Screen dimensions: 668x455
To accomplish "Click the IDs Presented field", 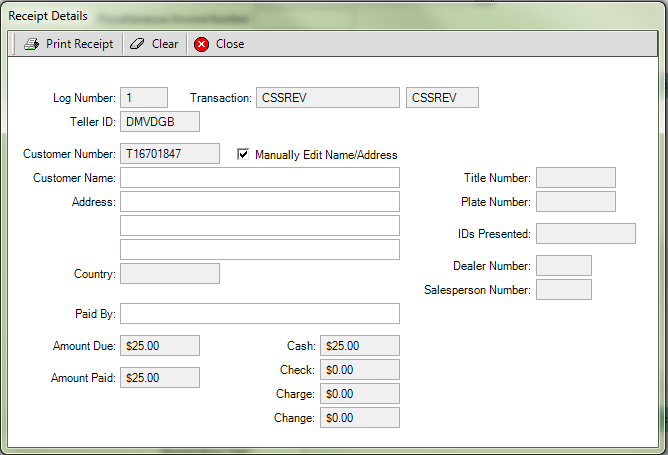I will click(x=585, y=234).
